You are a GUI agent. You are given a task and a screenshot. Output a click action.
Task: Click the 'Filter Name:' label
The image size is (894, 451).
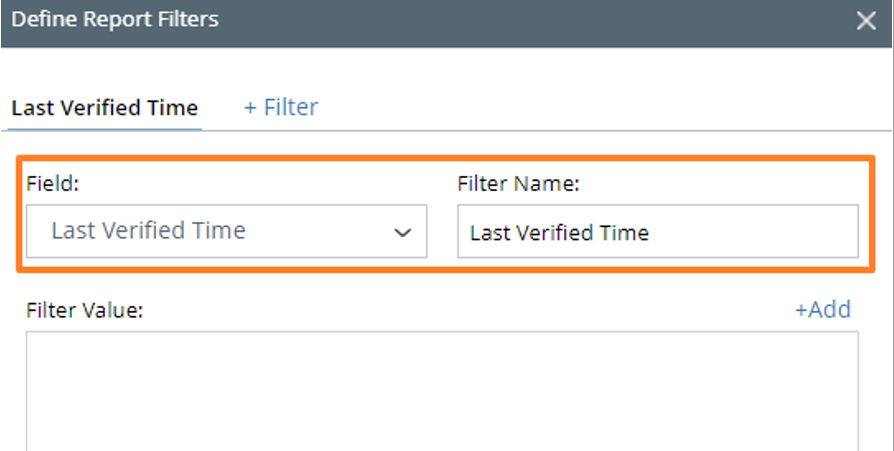click(518, 184)
